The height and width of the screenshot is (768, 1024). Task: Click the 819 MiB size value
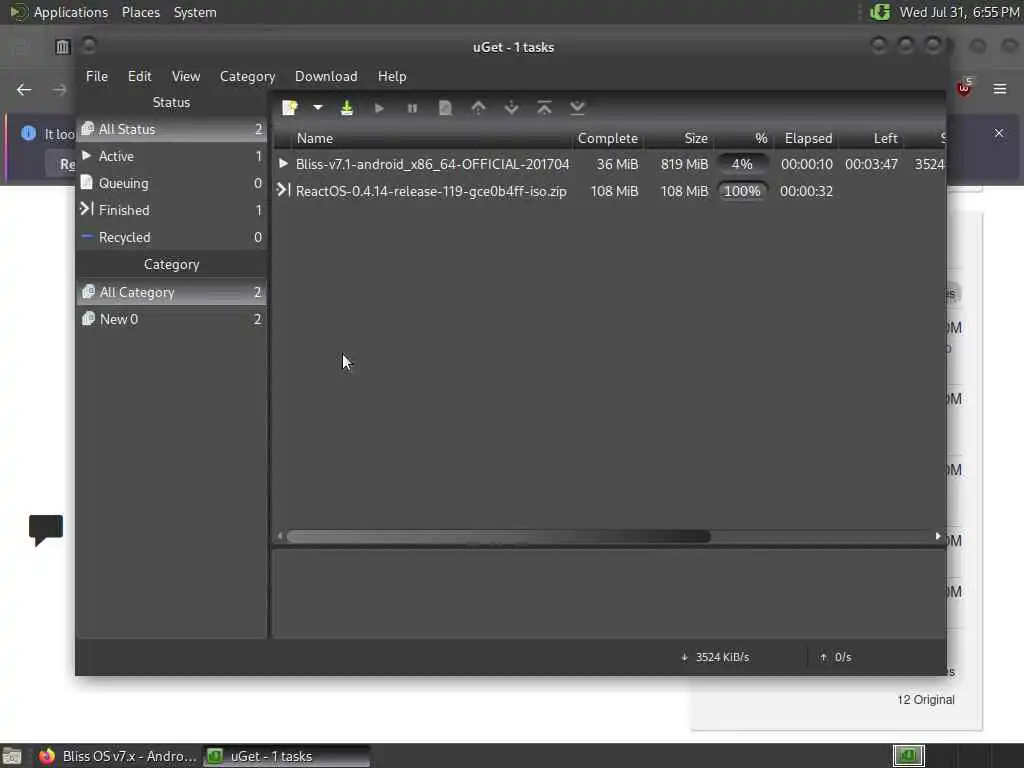(684, 164)
